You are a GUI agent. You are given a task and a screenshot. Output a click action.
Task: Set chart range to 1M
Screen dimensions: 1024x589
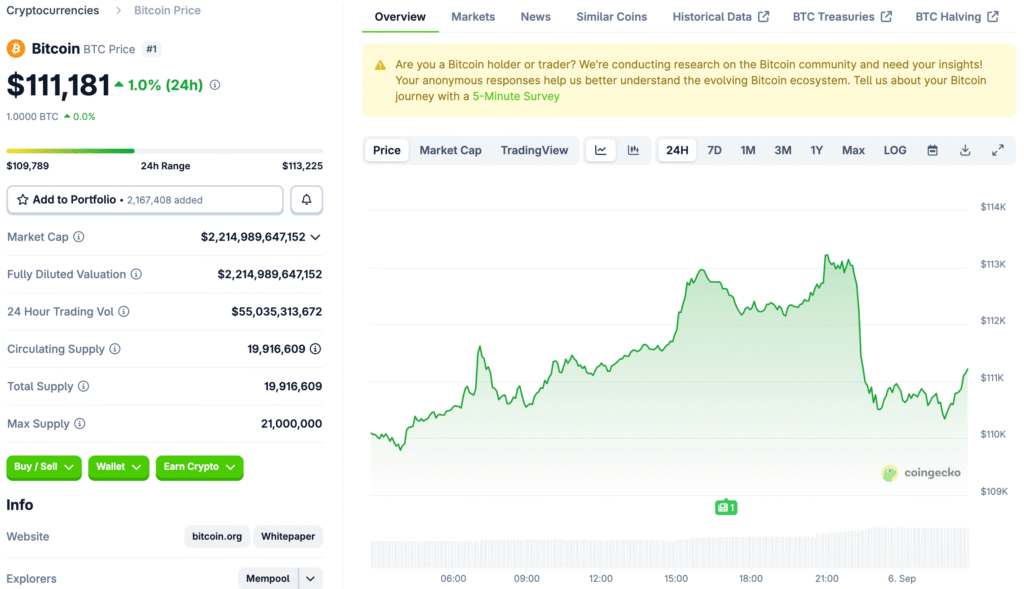[x=748, y=150]
